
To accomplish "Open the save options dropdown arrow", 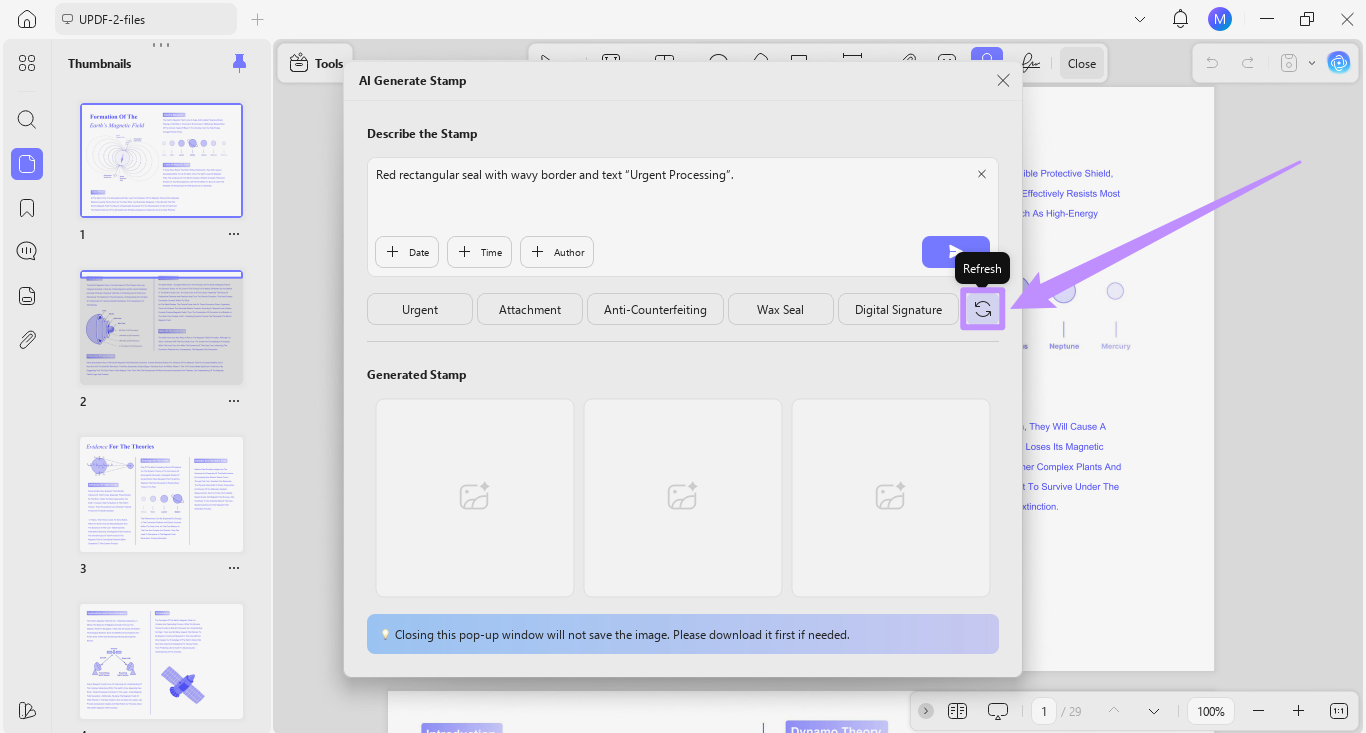I will pyautogui.click(x=1312, y=63).
